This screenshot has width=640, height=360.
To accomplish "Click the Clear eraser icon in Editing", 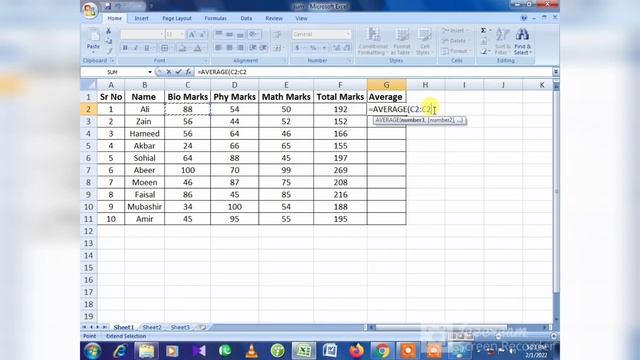I will pos(484,51).
